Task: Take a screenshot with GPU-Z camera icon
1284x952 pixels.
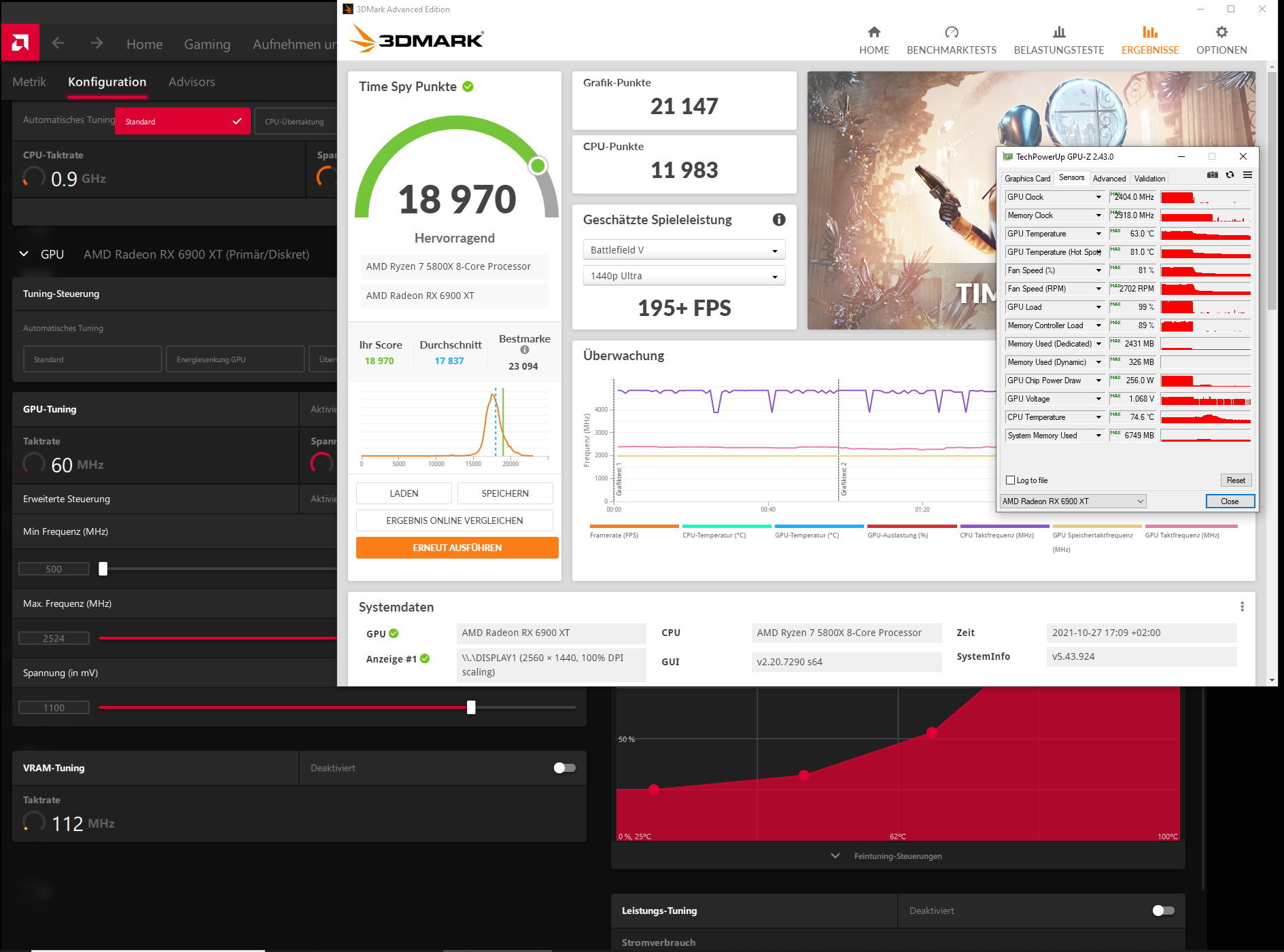Action: 1212,175
